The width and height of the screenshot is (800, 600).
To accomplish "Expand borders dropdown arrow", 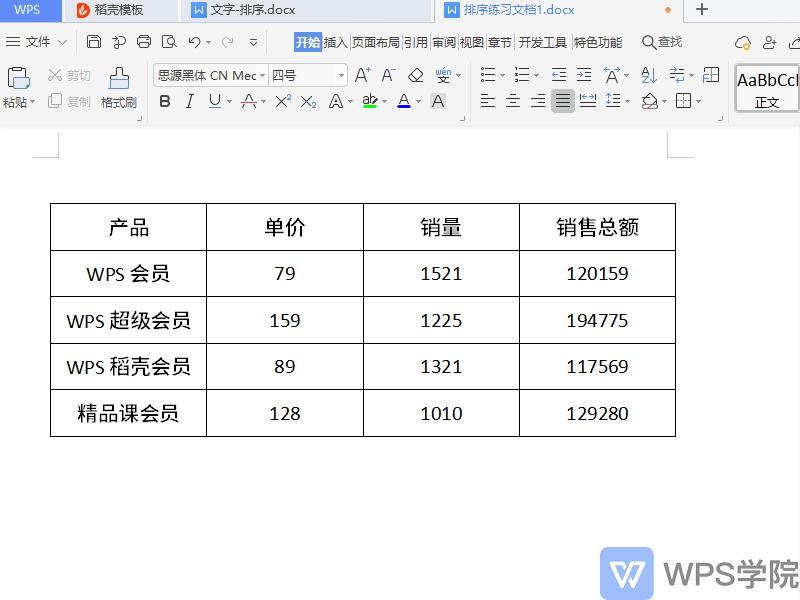I will [x=698, y=102].
